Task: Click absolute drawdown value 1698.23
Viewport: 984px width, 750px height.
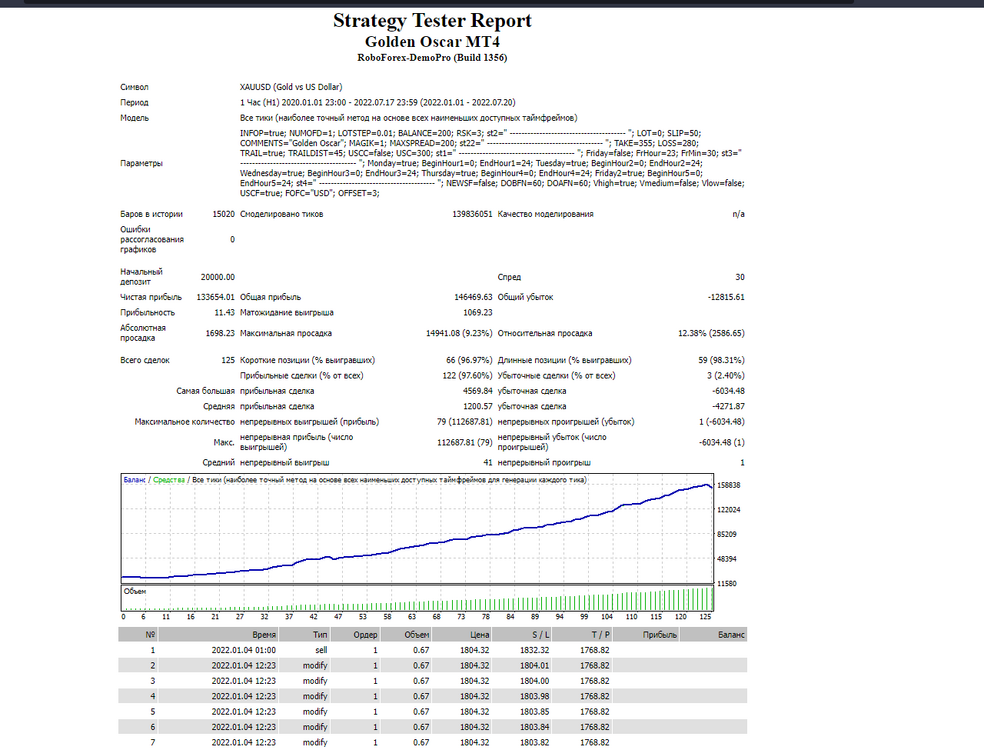Action: pyautogui.click(x=220, y=333)
